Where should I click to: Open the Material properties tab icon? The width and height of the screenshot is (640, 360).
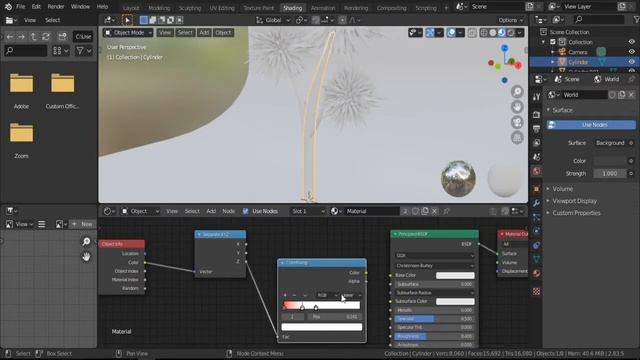coord(536,273)
